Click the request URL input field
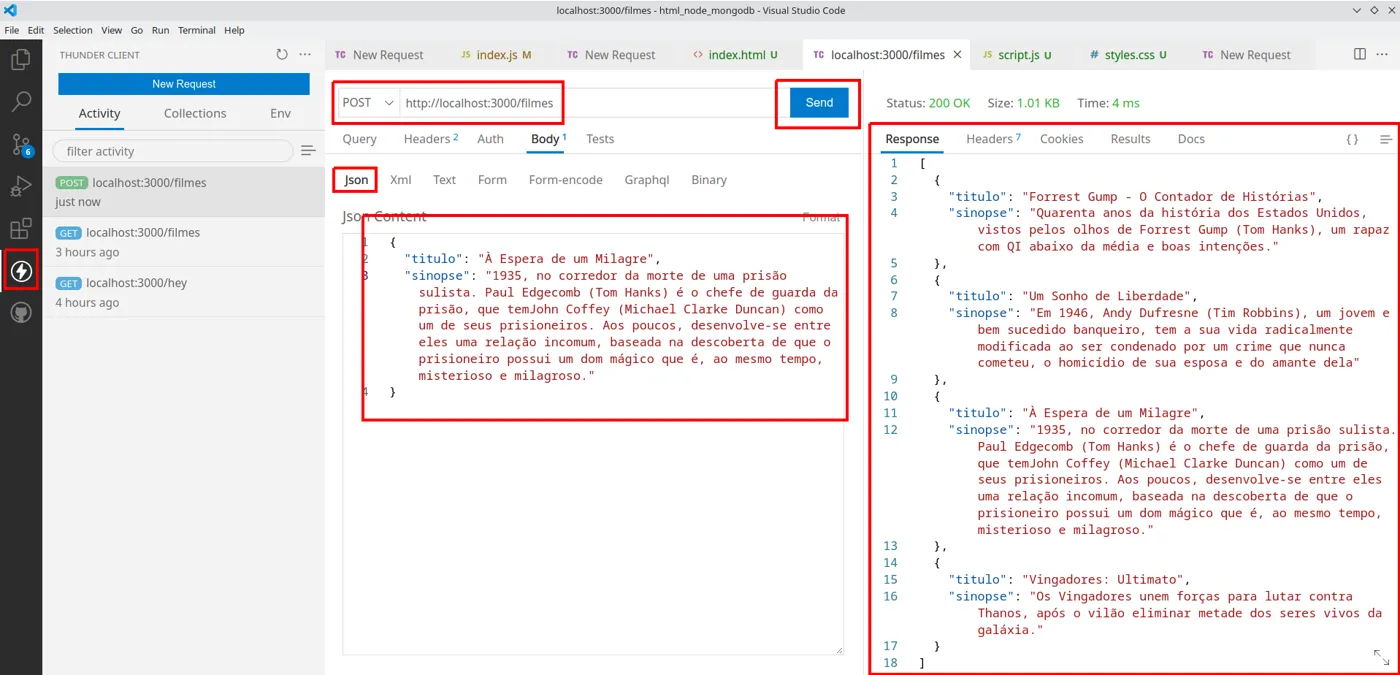1400x675 pixels. (588, 102)
